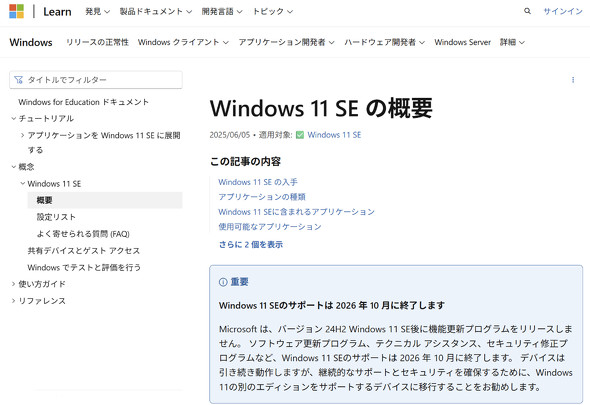
Task: Expand the 使い方ガイド section
Action: click(14, 284)
